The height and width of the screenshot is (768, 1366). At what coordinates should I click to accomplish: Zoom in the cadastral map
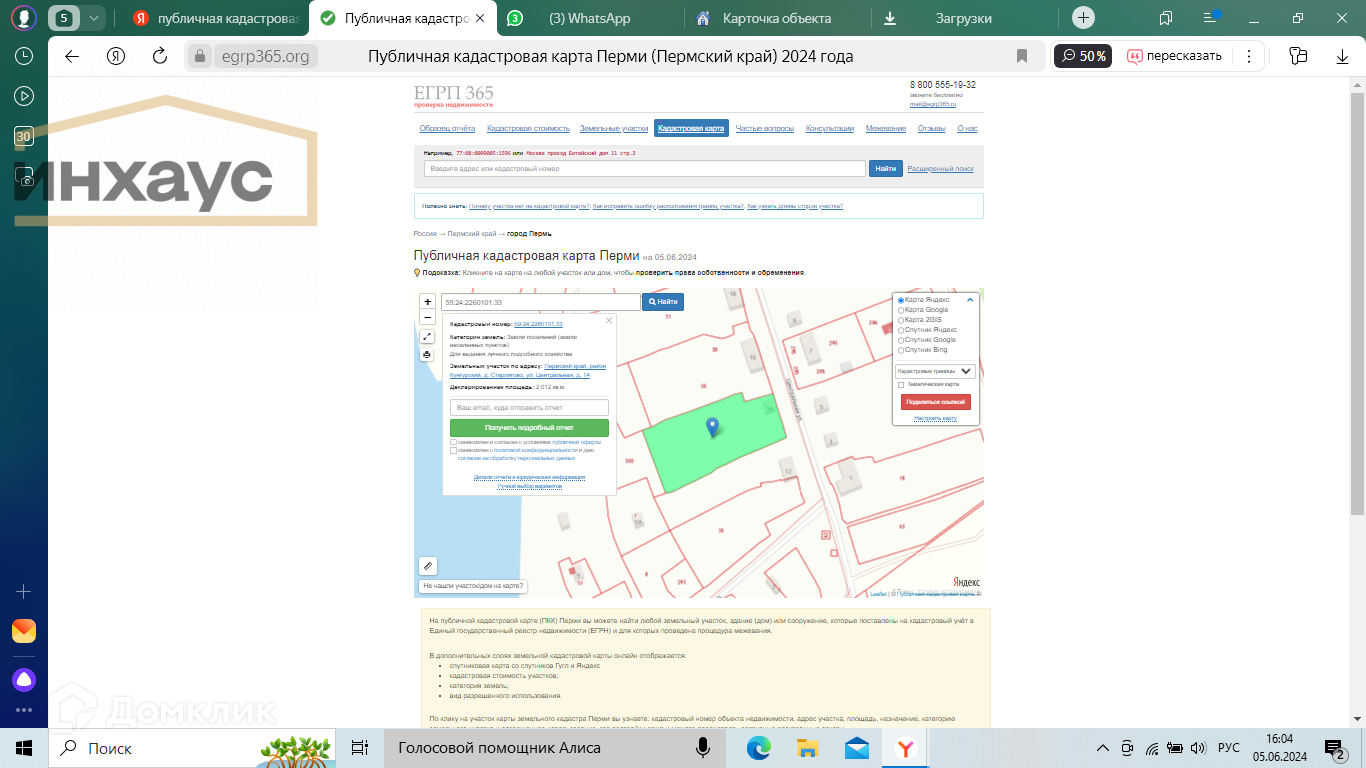428,301
